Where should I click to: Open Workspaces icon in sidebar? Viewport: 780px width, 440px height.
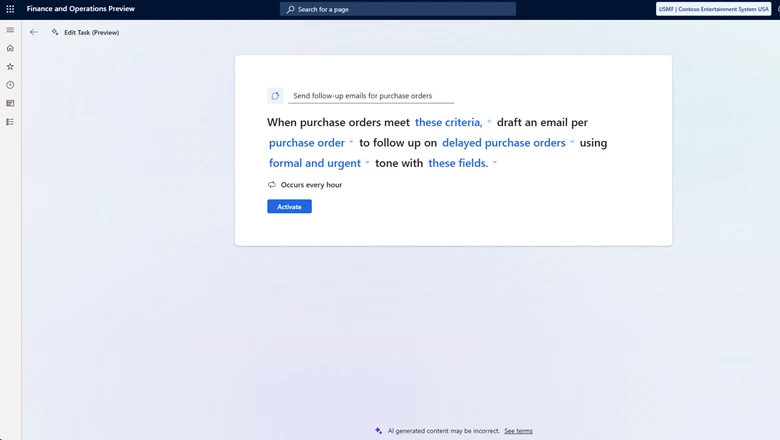point(10,103)
